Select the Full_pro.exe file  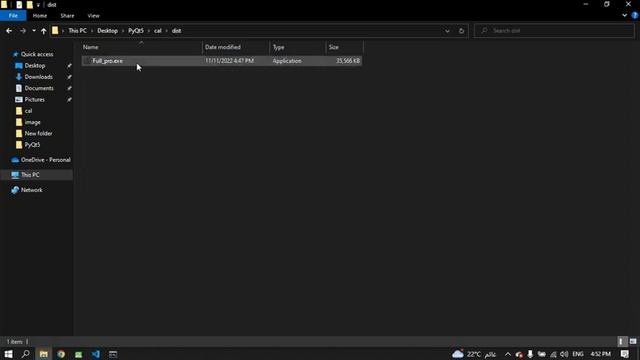tap(107, 61)
